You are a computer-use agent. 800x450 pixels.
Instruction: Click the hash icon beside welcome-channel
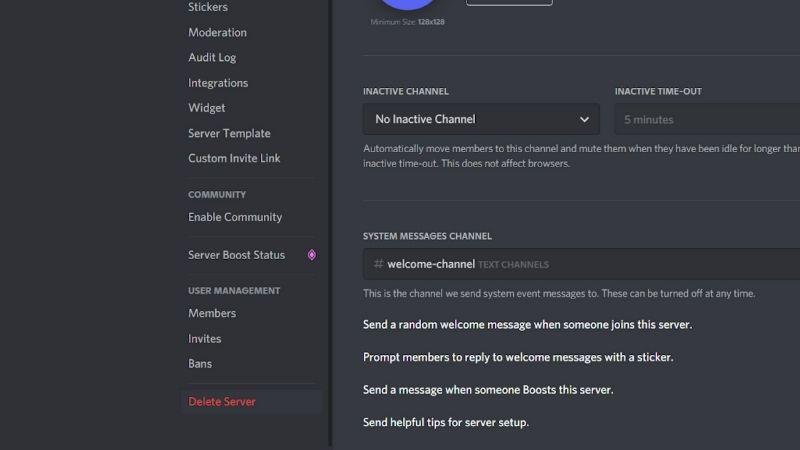(378, 264)
